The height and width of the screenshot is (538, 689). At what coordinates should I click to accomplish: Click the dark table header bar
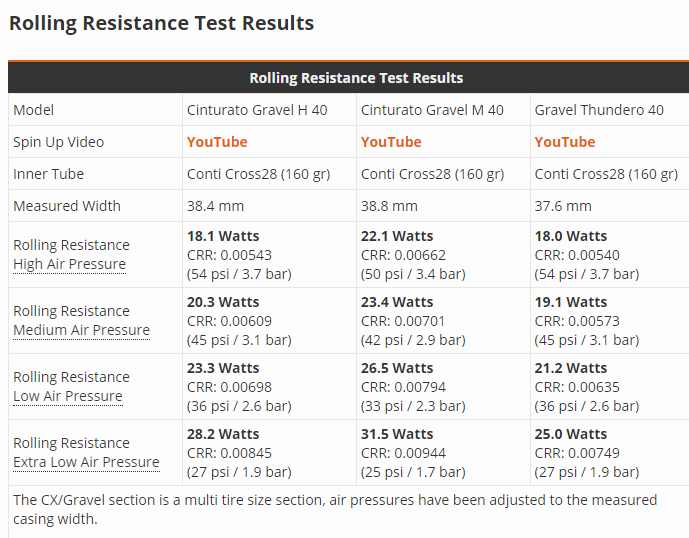click(x=355, y=77)
